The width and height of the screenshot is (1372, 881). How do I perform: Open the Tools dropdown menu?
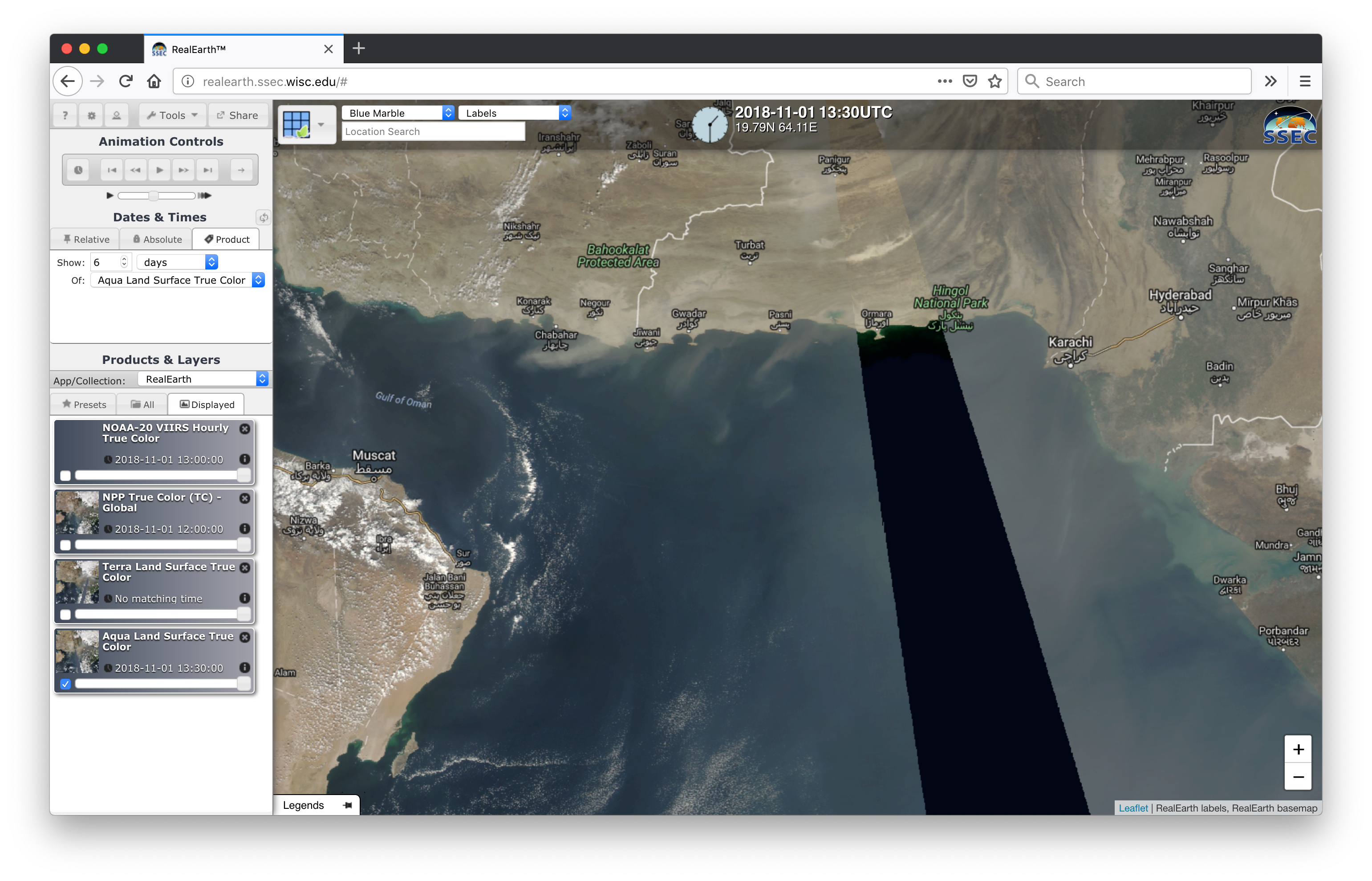(x=172, y=115)
